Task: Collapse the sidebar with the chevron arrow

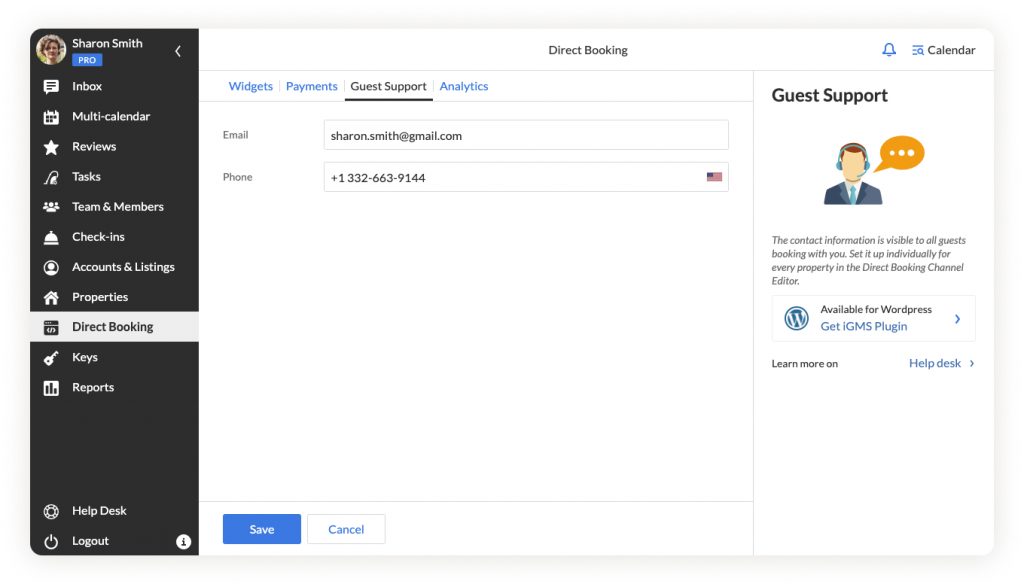Action: (x=178, y=50)
